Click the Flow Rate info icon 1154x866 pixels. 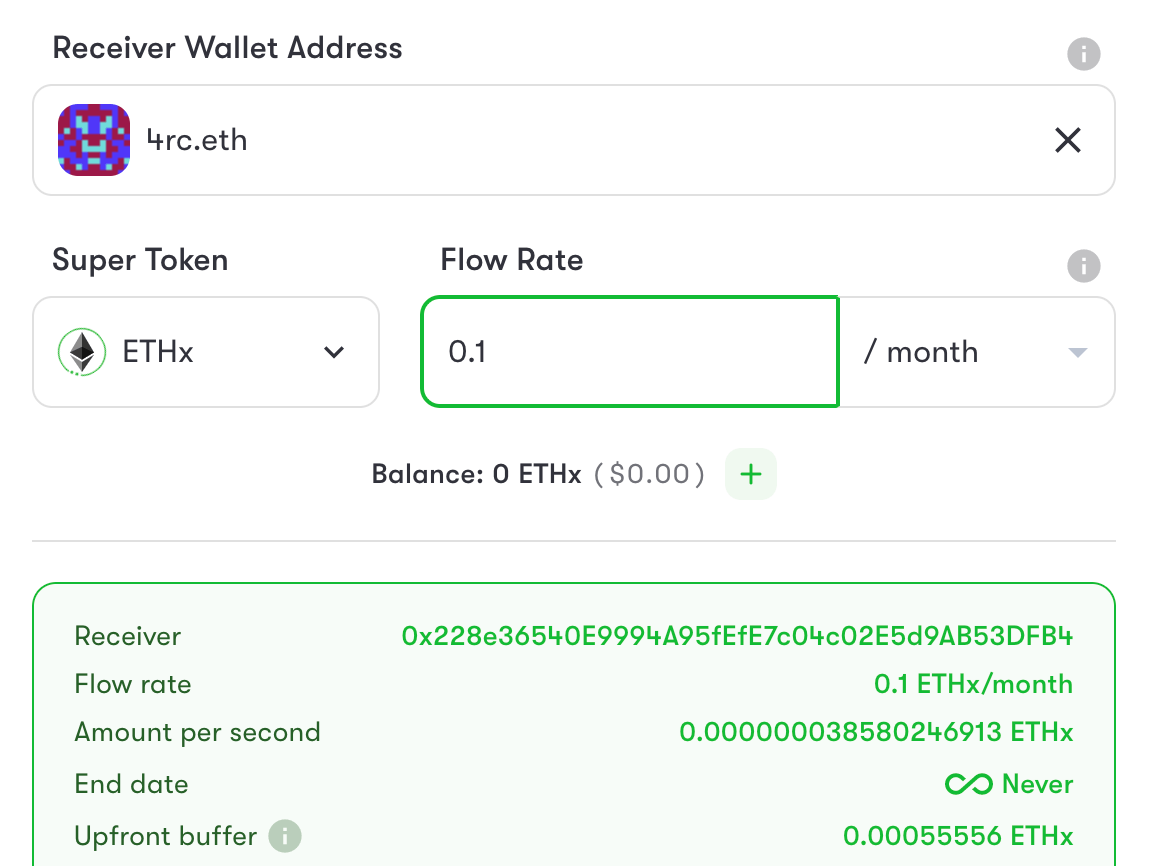click(x=1083, y=266)
